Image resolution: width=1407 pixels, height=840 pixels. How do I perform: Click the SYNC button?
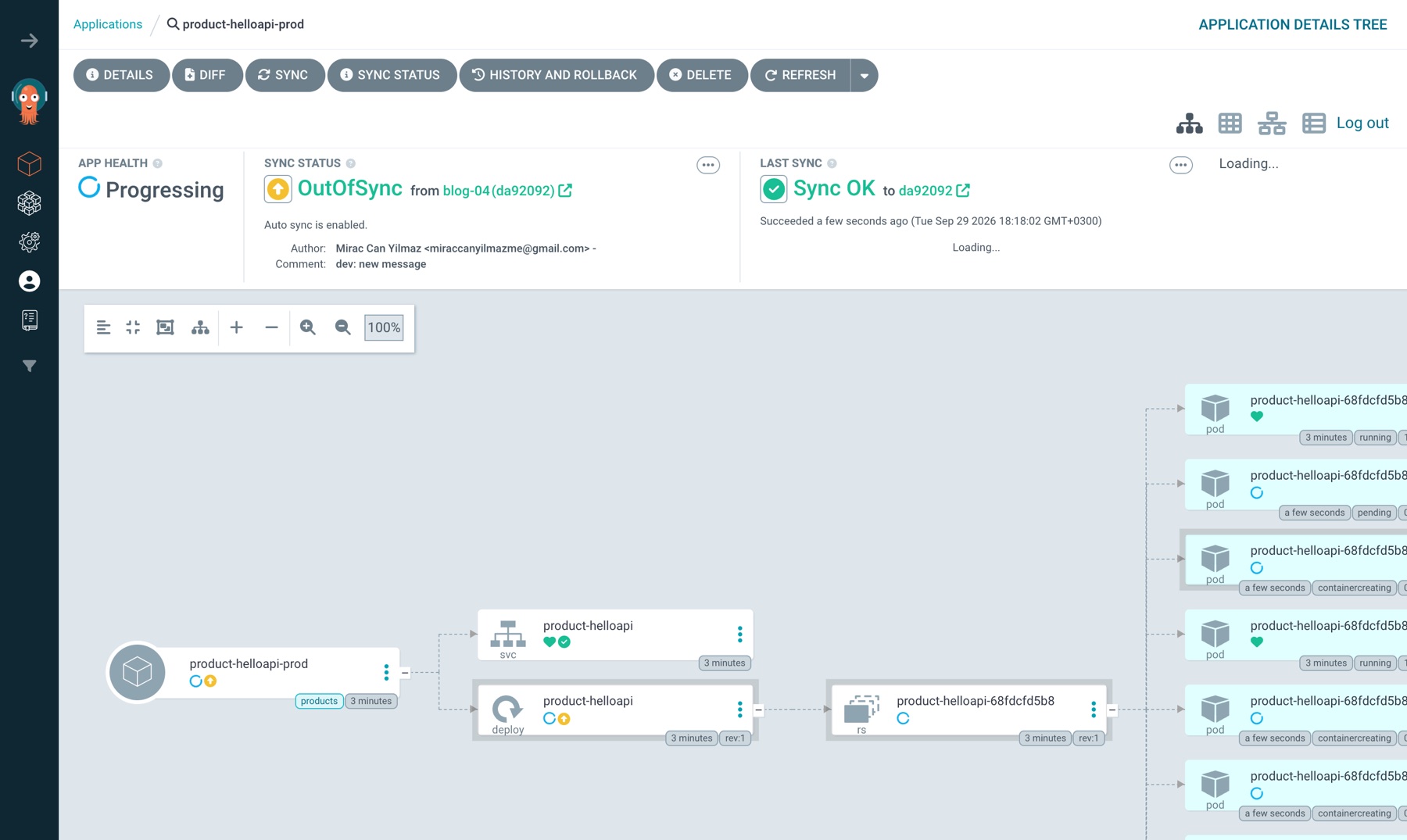pyautogui.click(x=285, y=75)
